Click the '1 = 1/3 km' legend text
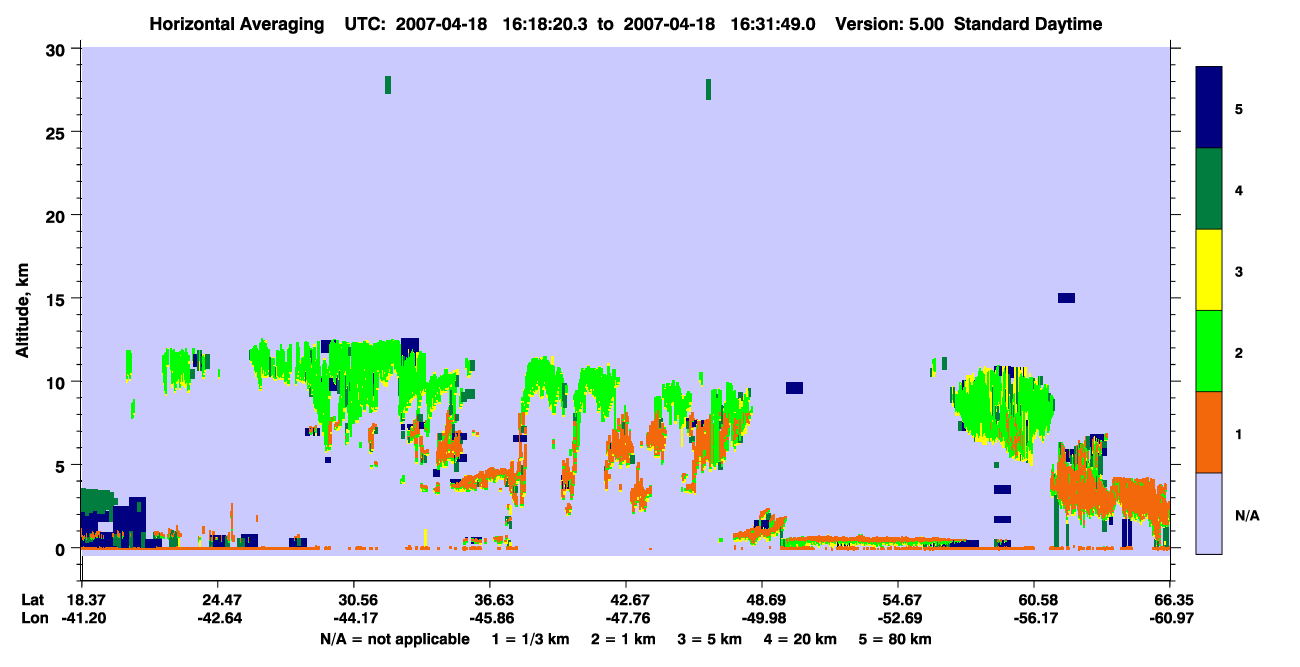This screenshot has height=667, width=1300. point(530,639)
